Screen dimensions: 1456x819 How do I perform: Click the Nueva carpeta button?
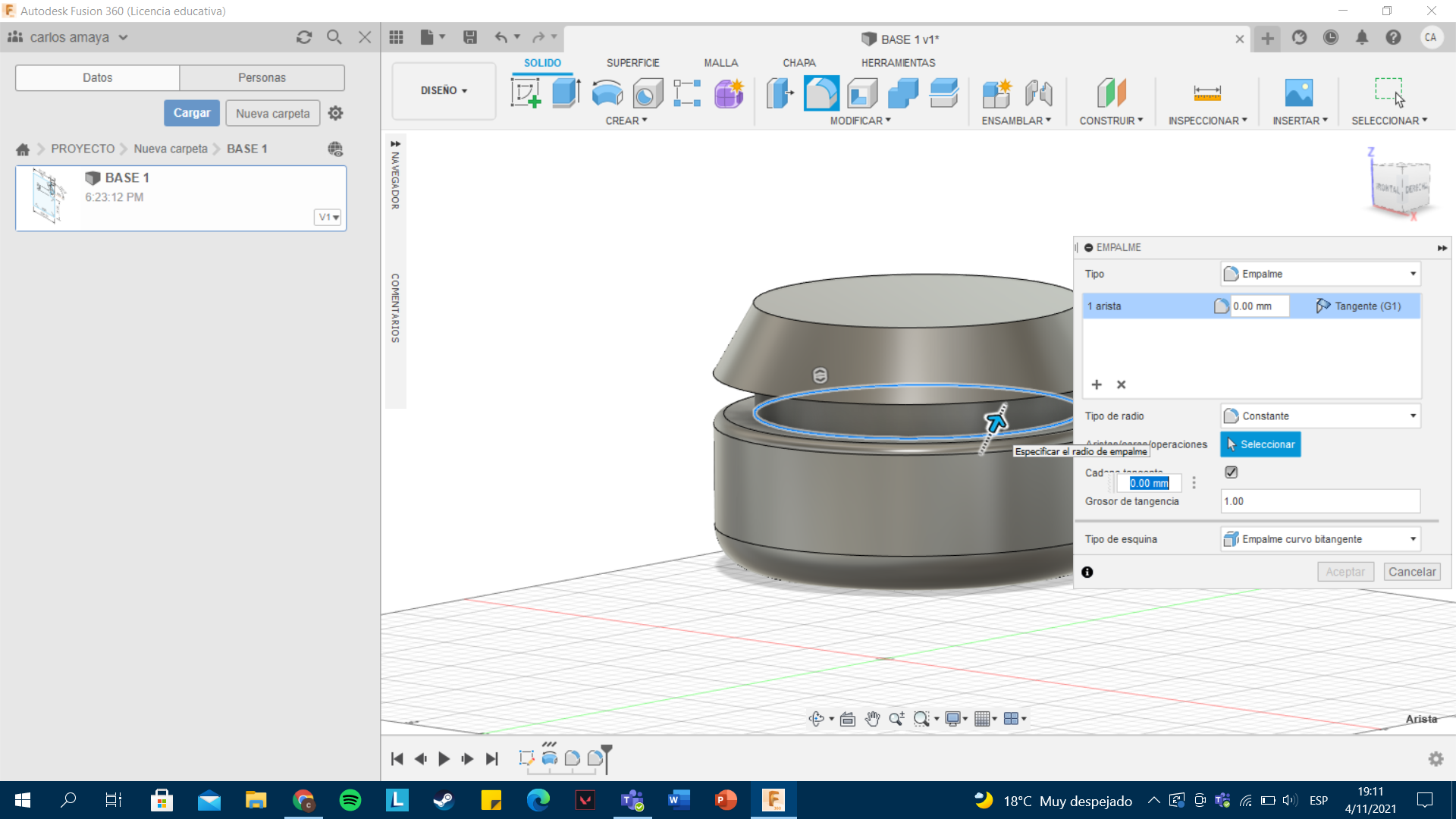click(x=272, y=113)
